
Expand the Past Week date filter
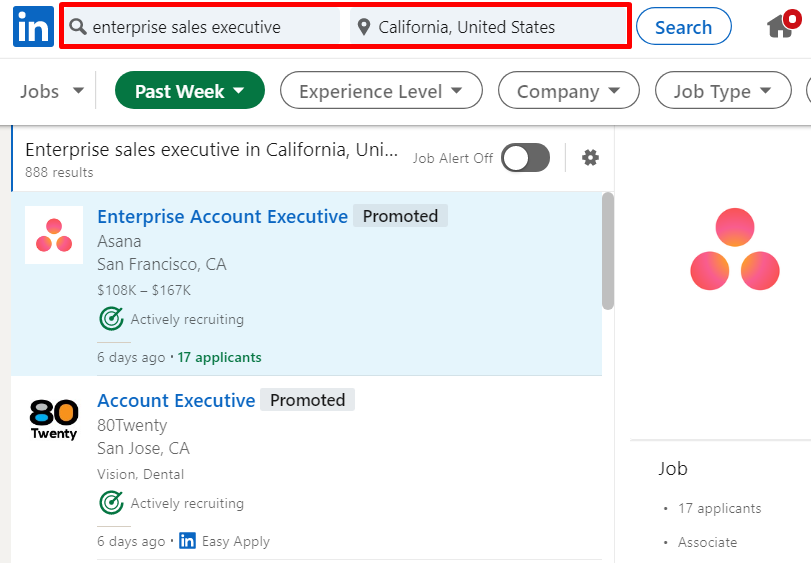[190, 91]
